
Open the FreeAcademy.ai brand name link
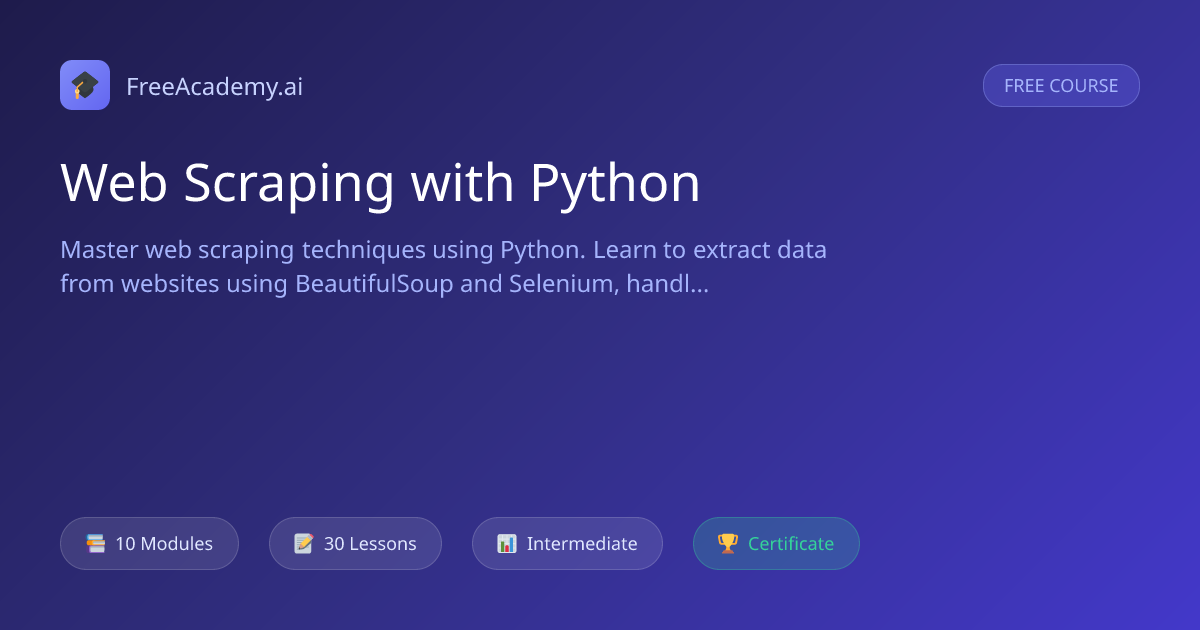click(x=214, y=87)
